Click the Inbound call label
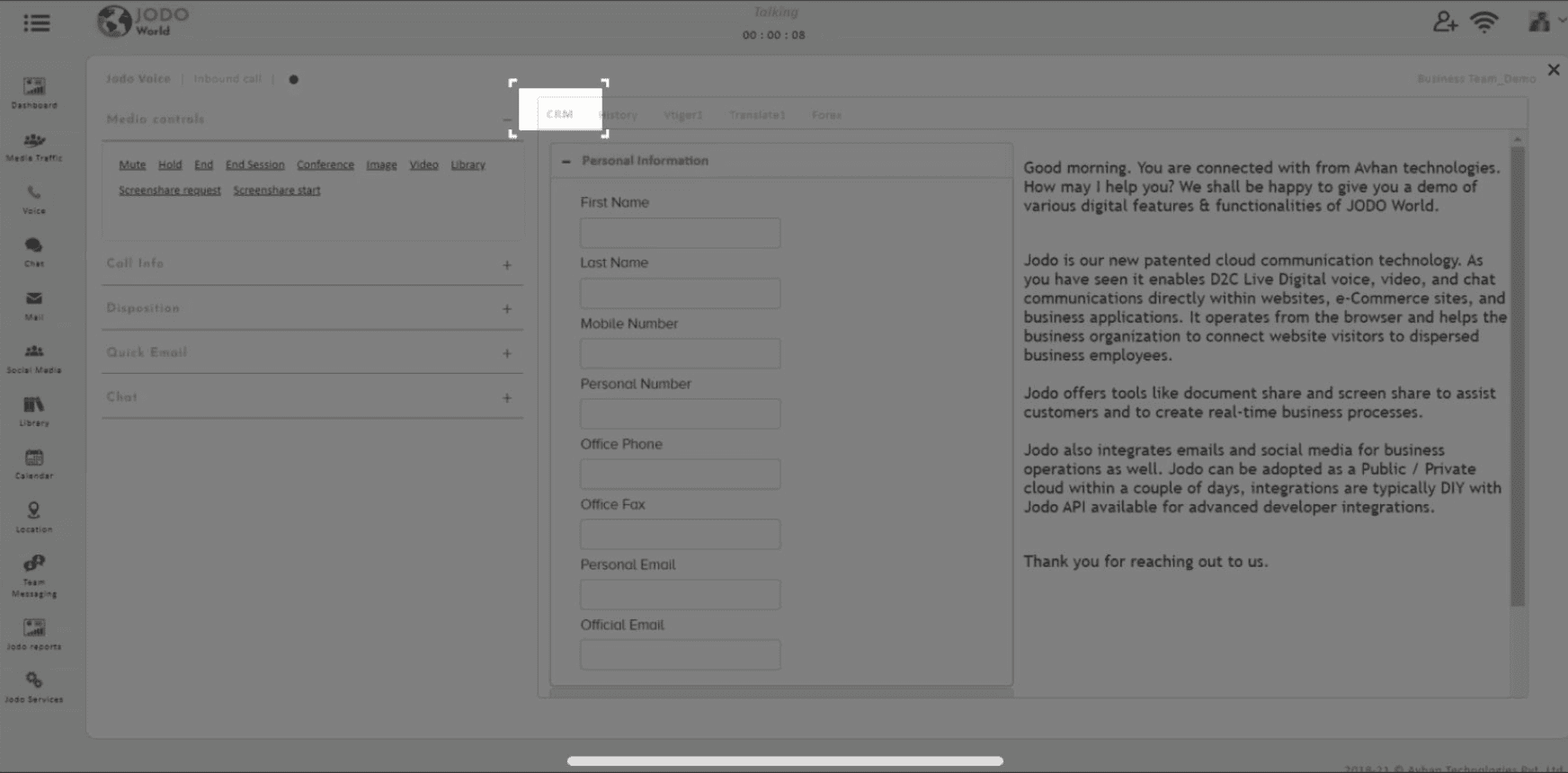The height and width of the screenshot is (773, 1568). pyautogui.click(x=227, y=79)
